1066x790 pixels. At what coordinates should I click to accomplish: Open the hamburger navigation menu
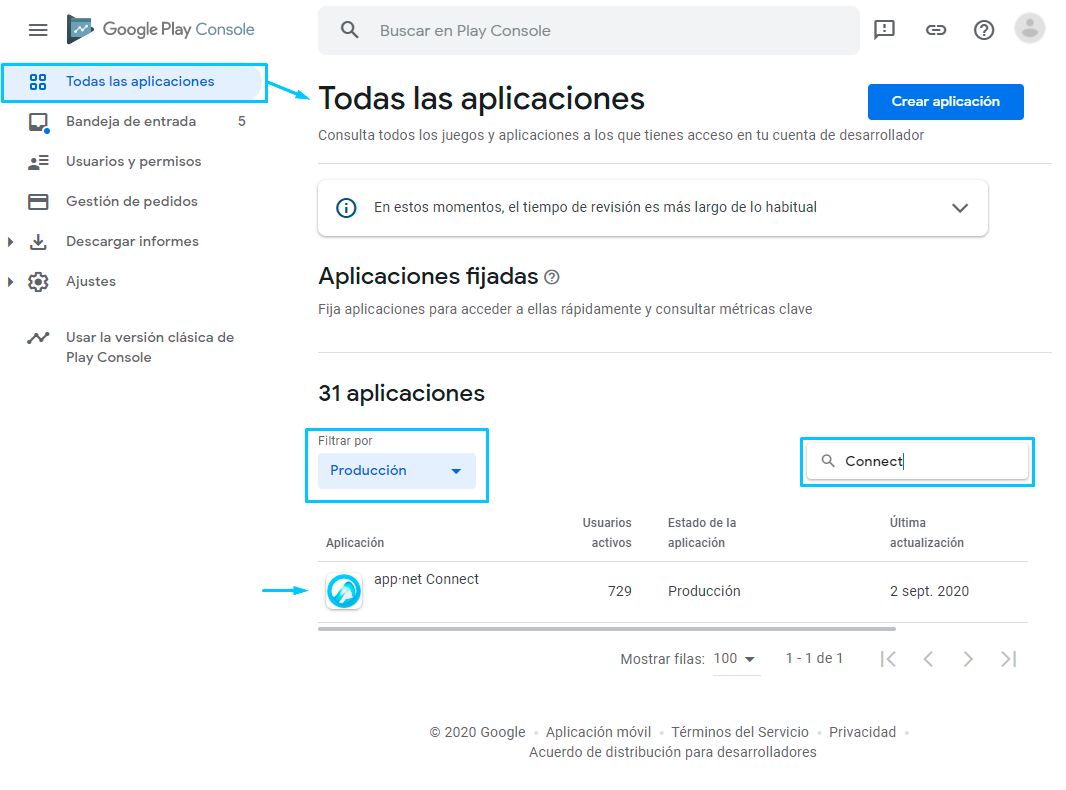pyautogui.click(x=38, y=30)
